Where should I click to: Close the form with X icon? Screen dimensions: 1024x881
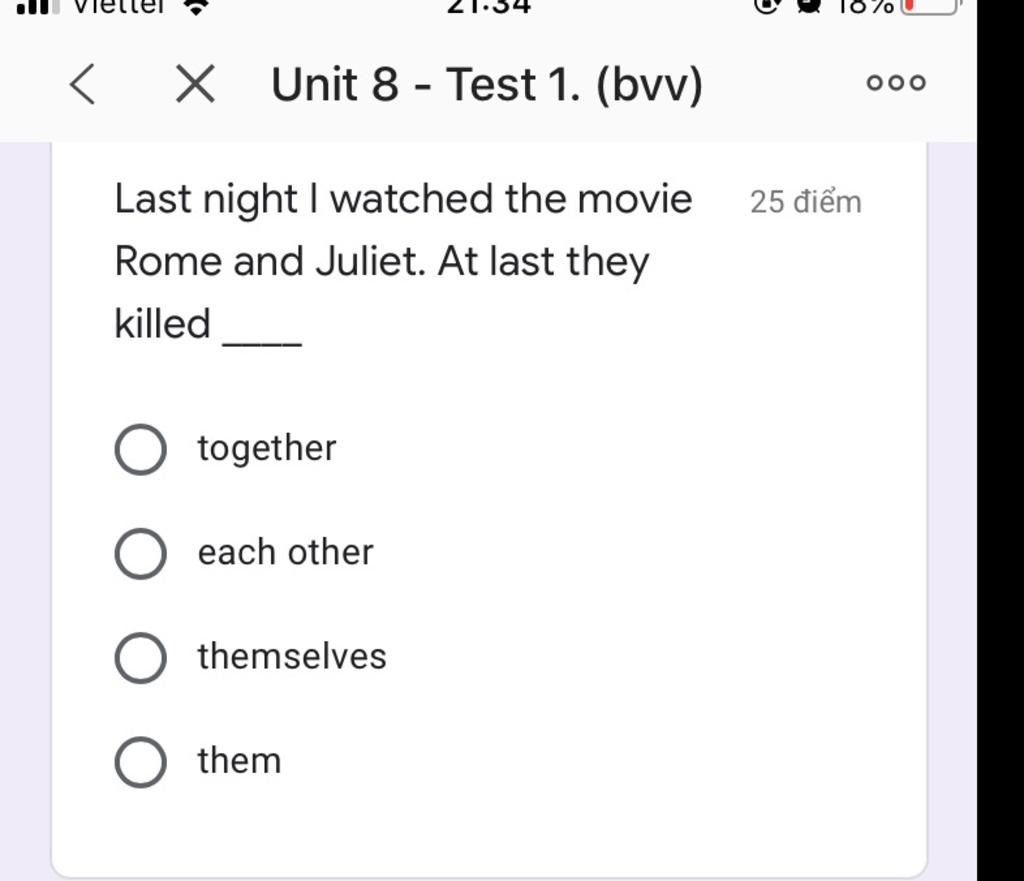click(195, 84)
